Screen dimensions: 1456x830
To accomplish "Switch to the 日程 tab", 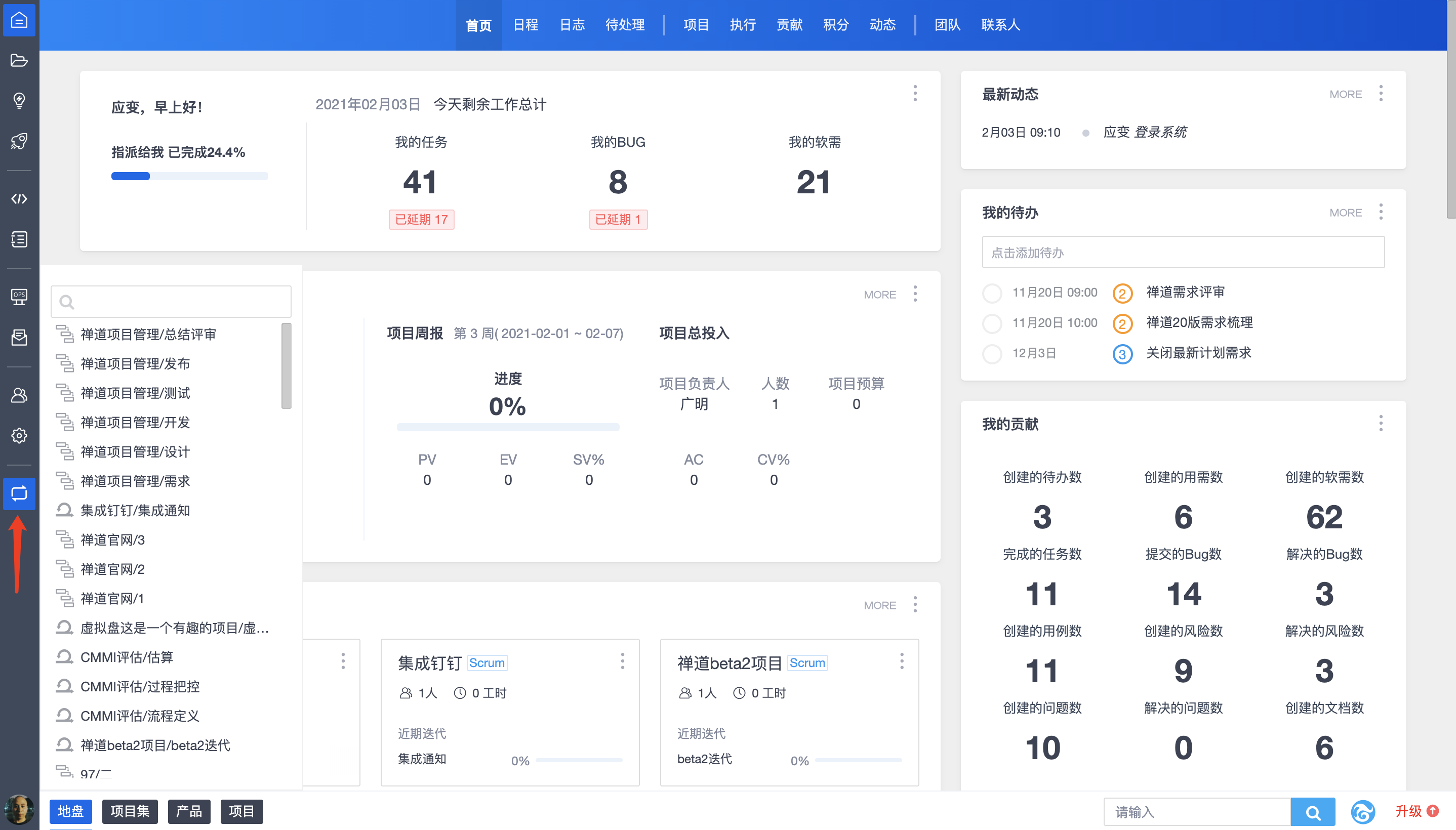I will point(525,25).
